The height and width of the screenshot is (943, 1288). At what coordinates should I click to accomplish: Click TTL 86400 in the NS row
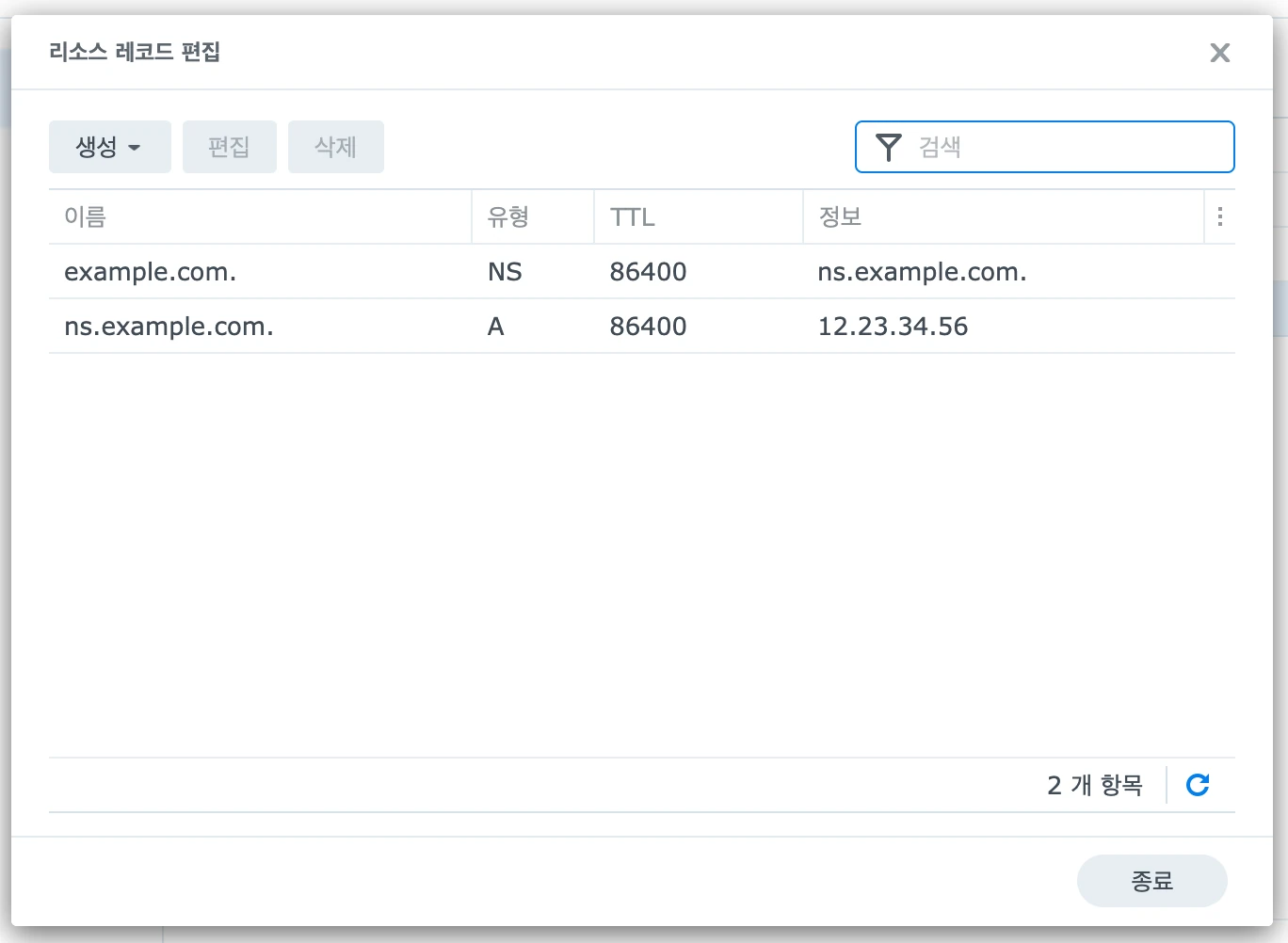pyautogui.click(x=649, y=272)
